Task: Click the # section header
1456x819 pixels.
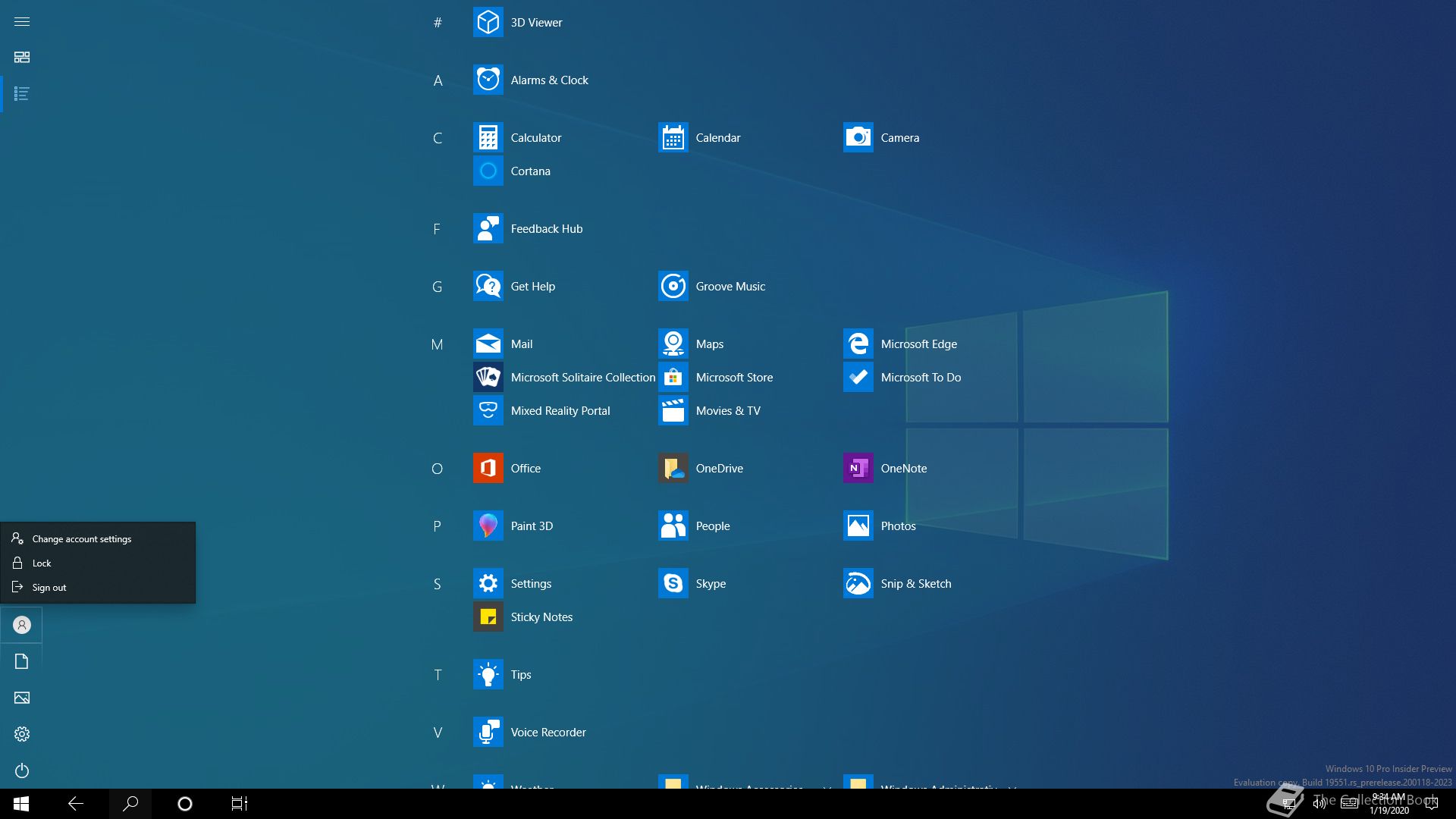Action: click(x=438, y=23)
